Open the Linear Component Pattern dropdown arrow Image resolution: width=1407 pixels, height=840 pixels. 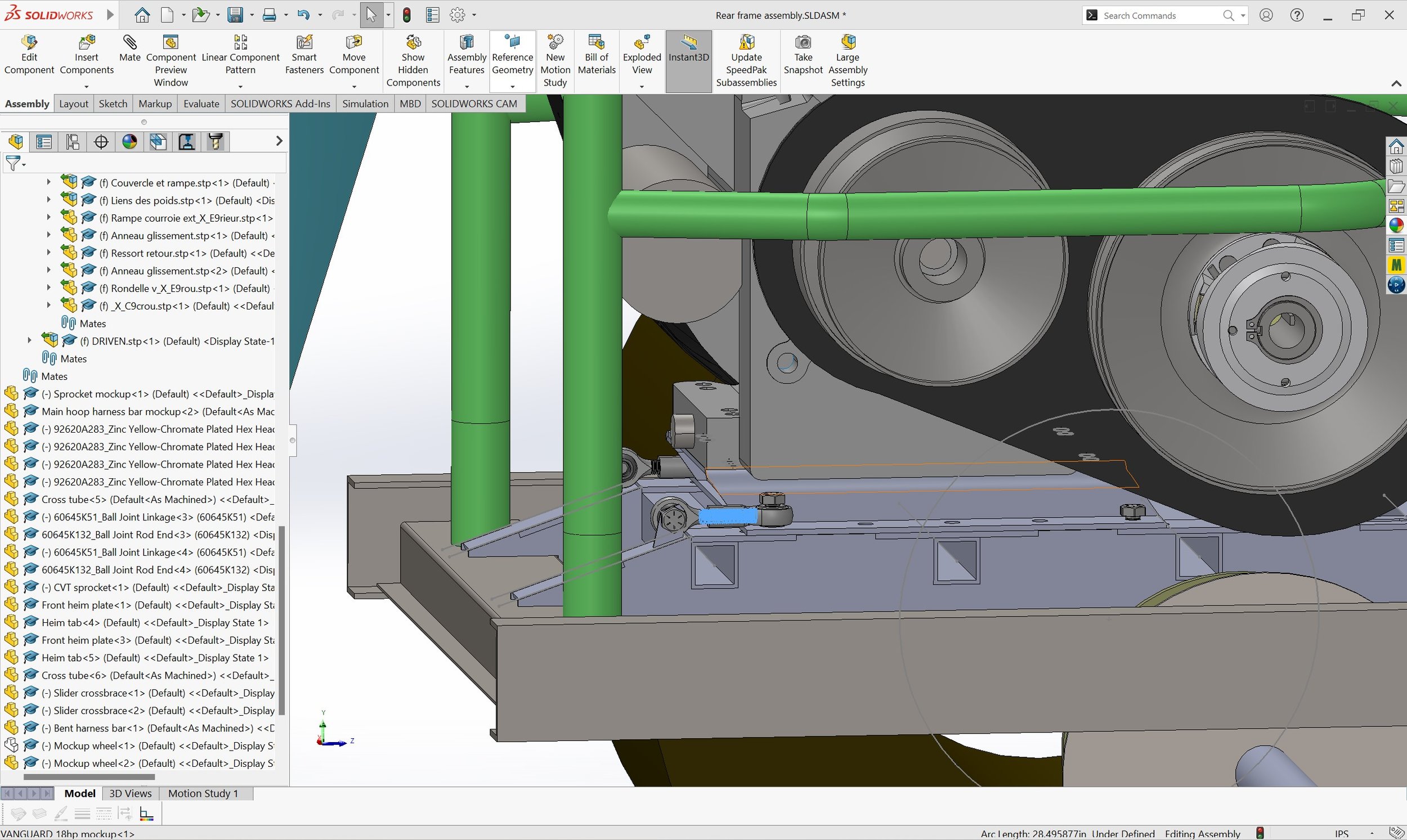point(241,87)
